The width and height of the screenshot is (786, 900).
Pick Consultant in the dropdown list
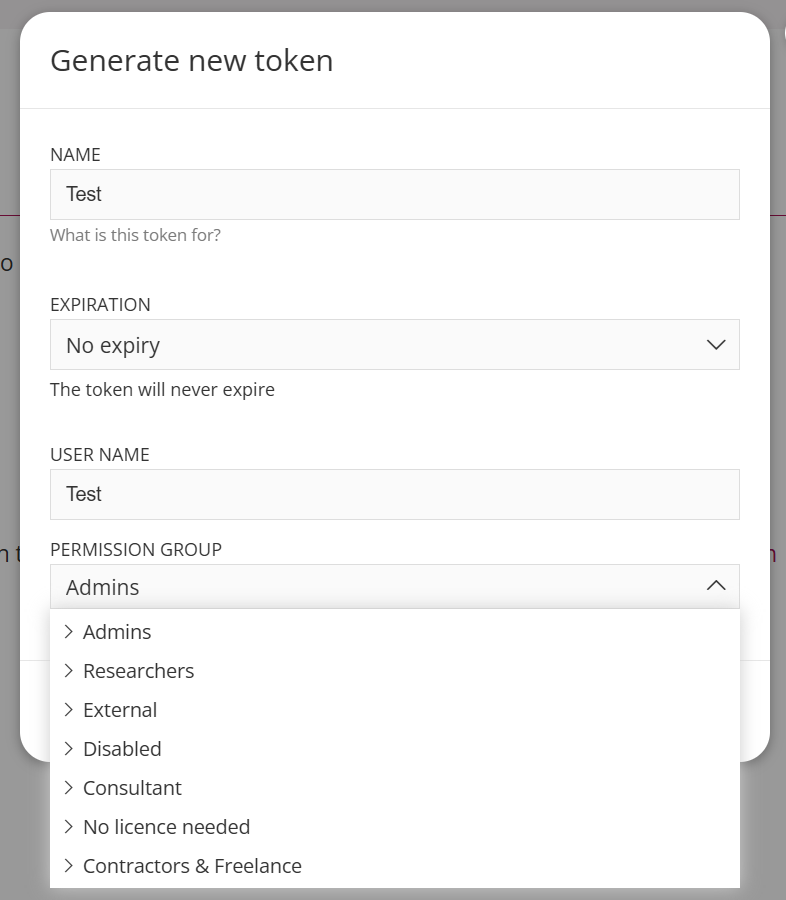pos(132,788)
